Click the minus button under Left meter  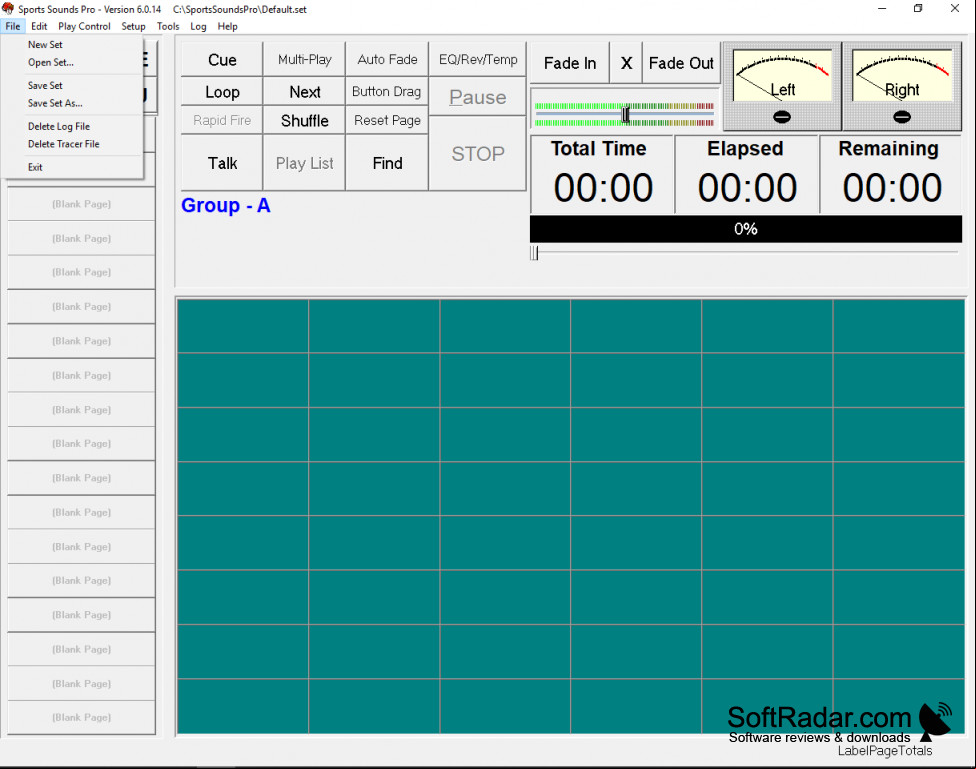point(782,116)
